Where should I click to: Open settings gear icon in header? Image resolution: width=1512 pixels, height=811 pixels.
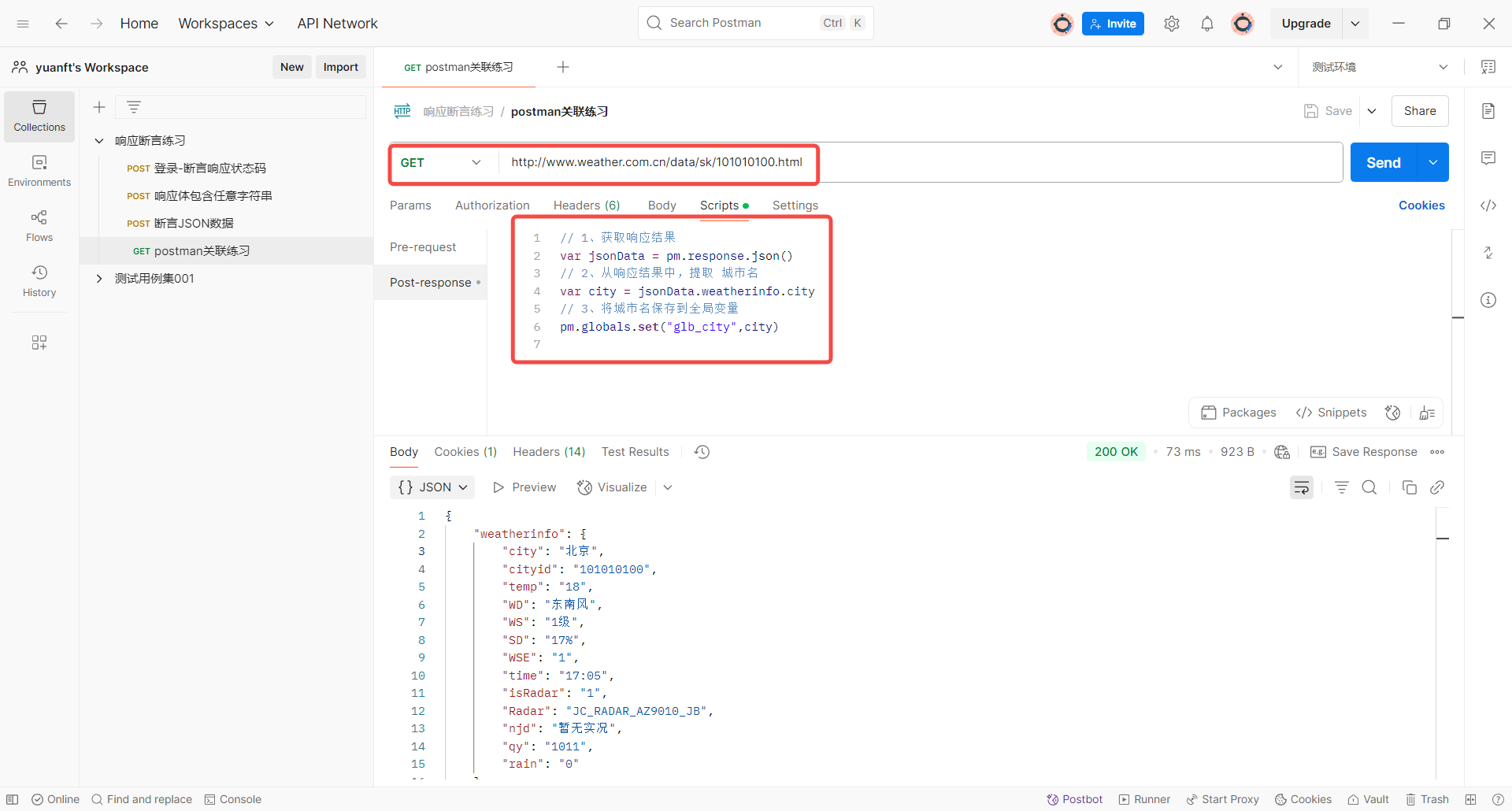coord(1172,24)
